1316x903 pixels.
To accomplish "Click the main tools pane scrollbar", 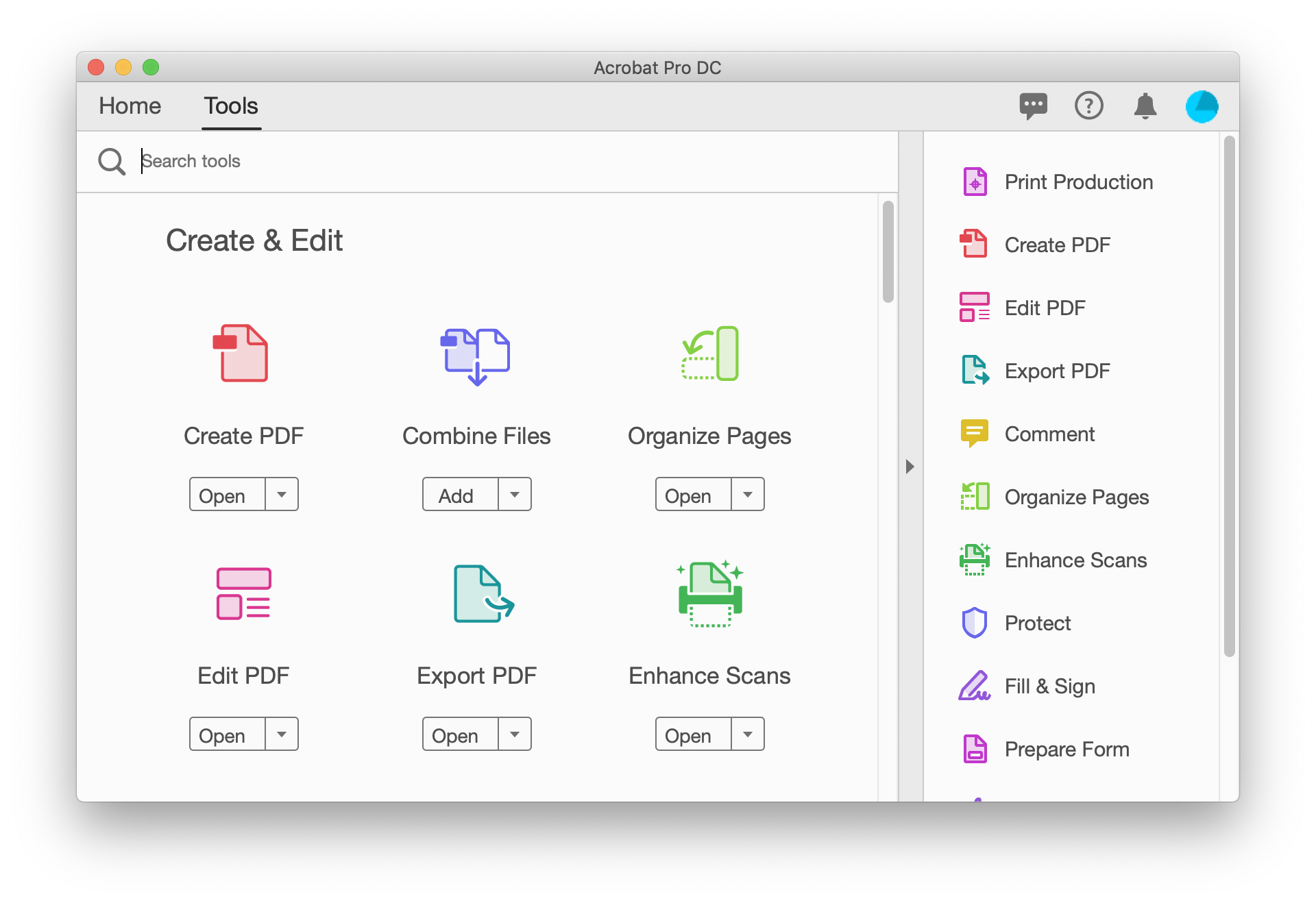I will [x=888, y=251].
